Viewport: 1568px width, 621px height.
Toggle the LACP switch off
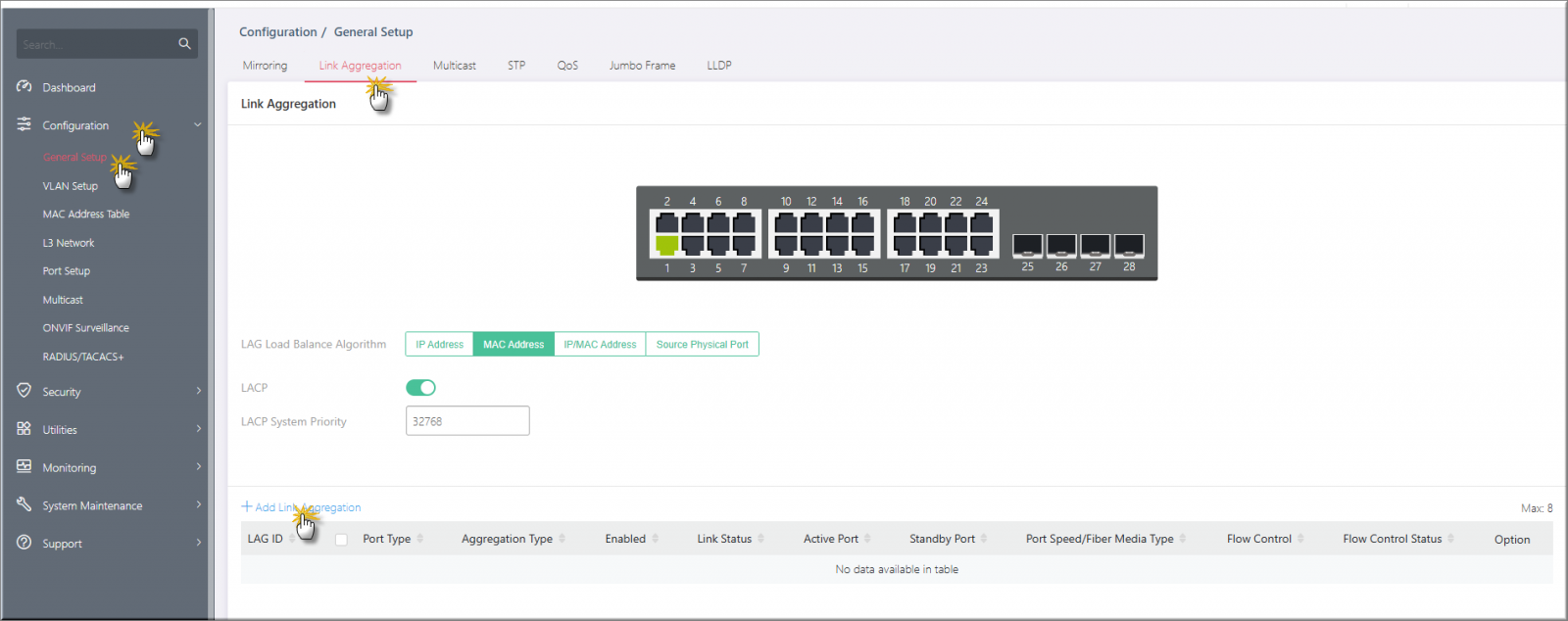(420, 388)
